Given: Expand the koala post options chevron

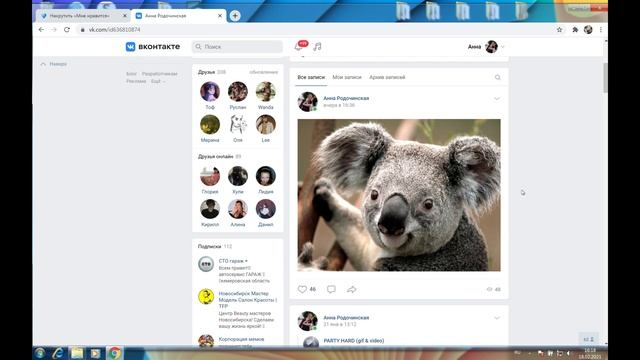Looking at the screenshot, I should coord(497,98).
